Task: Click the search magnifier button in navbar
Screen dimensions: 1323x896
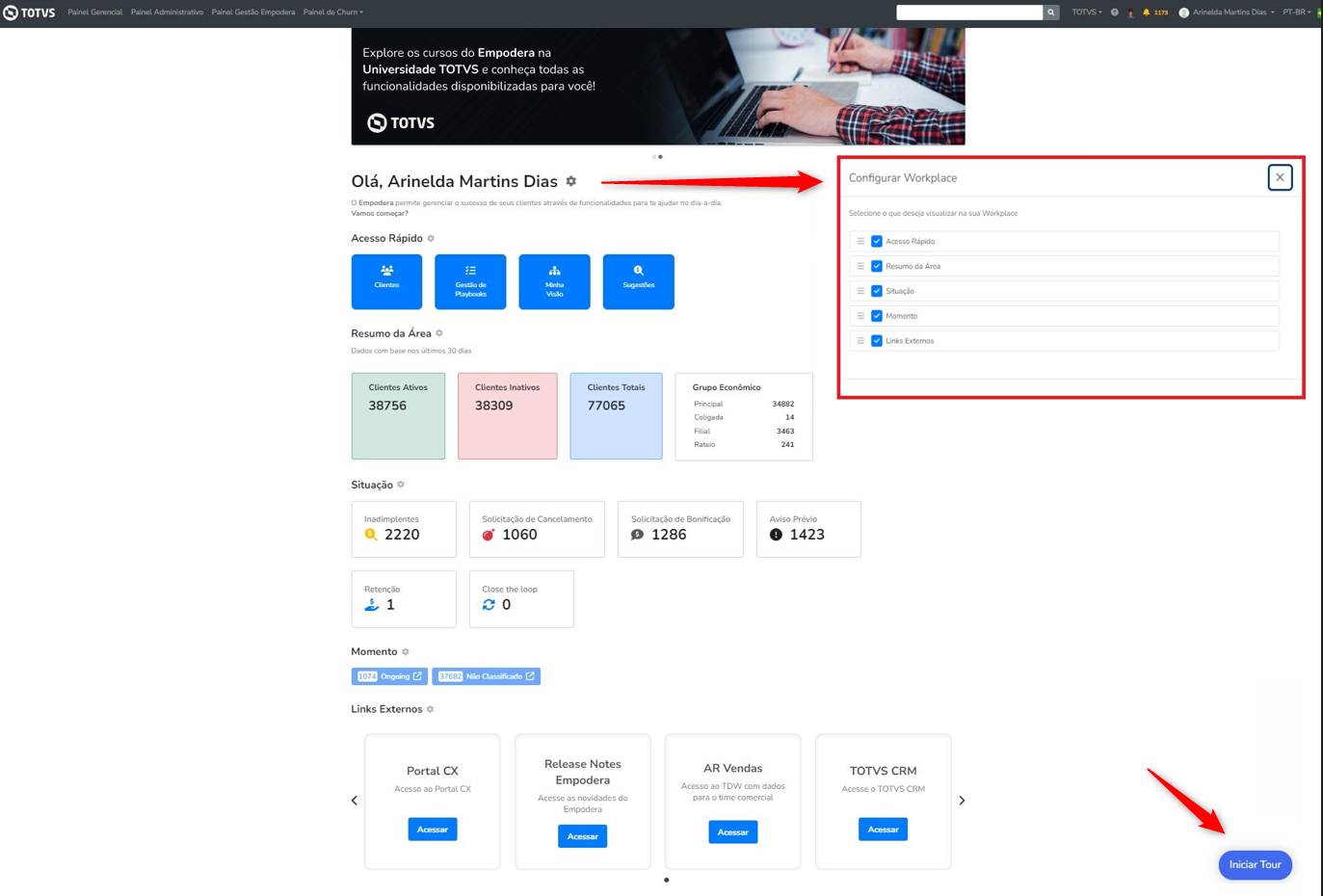Action: click(x=1051, y=13)
